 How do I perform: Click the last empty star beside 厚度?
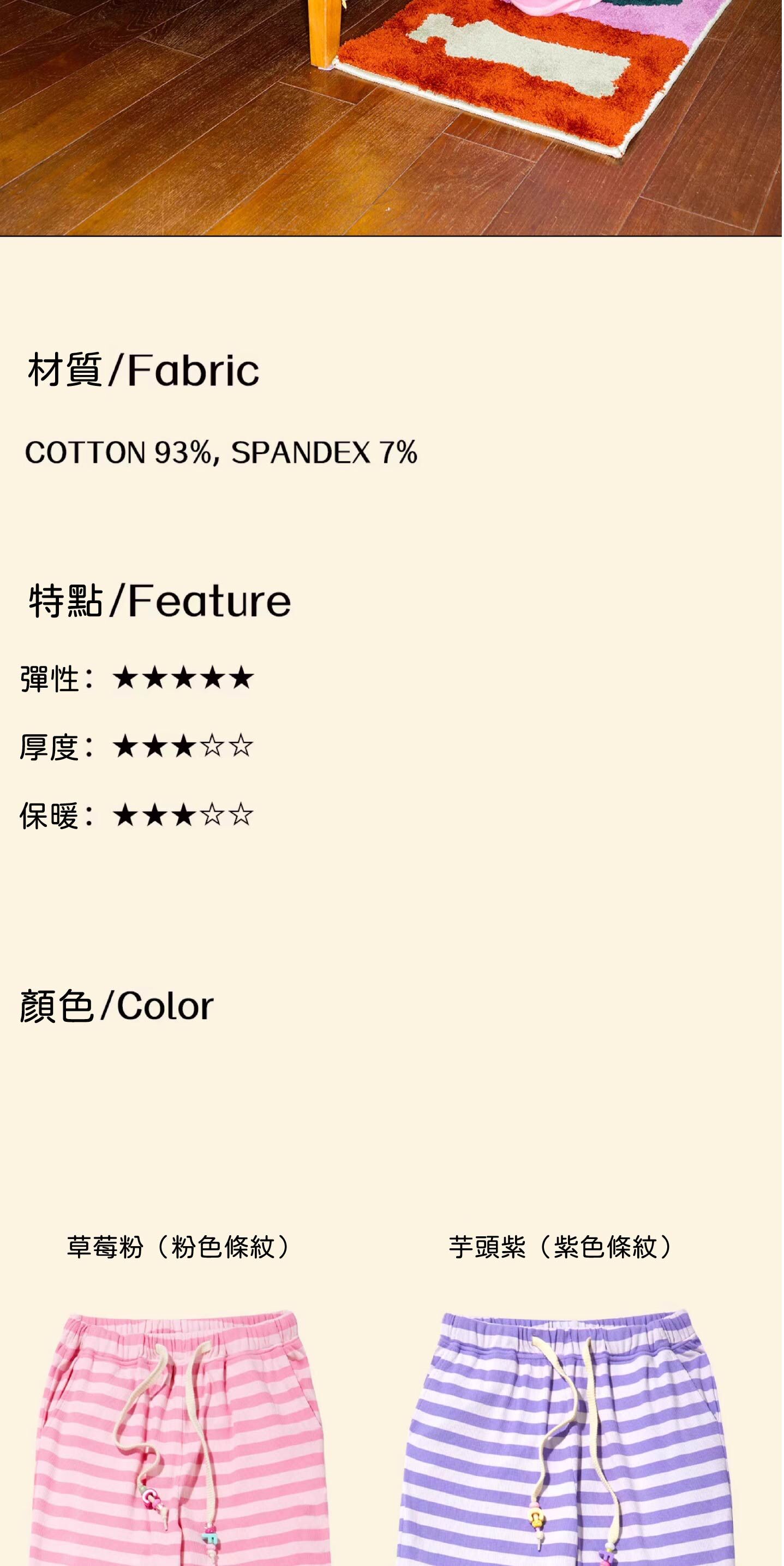241,746
